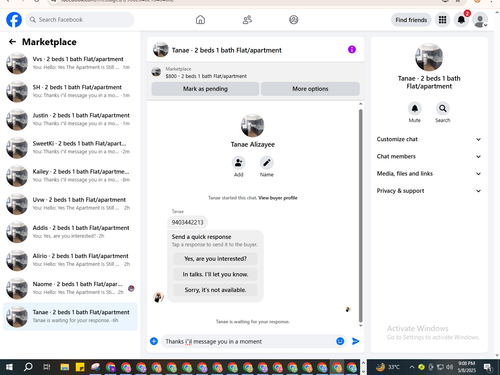
Task: Click the volume icon in system tray
Action: [449, 367]
